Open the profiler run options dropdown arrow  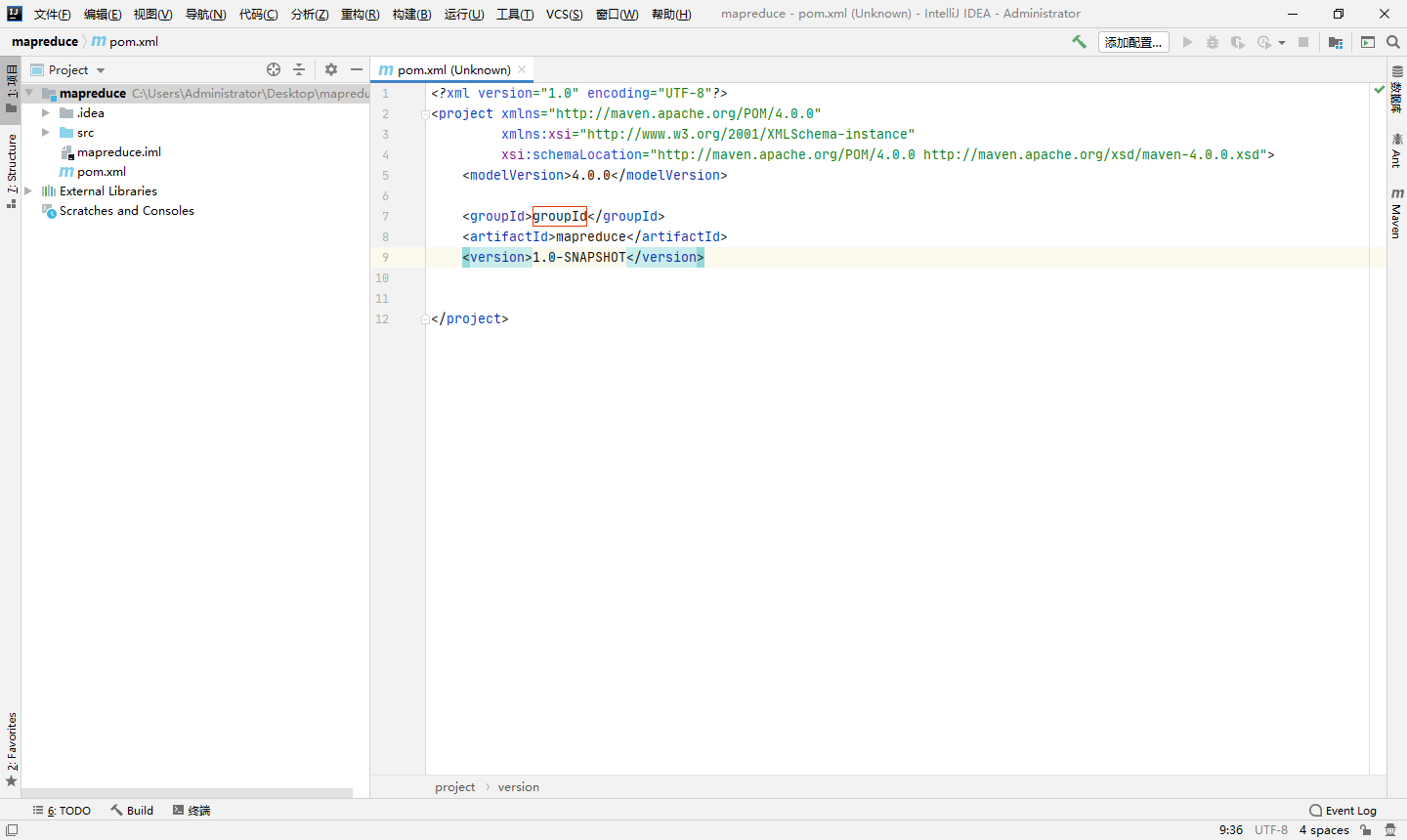[x=1282, y=43]
